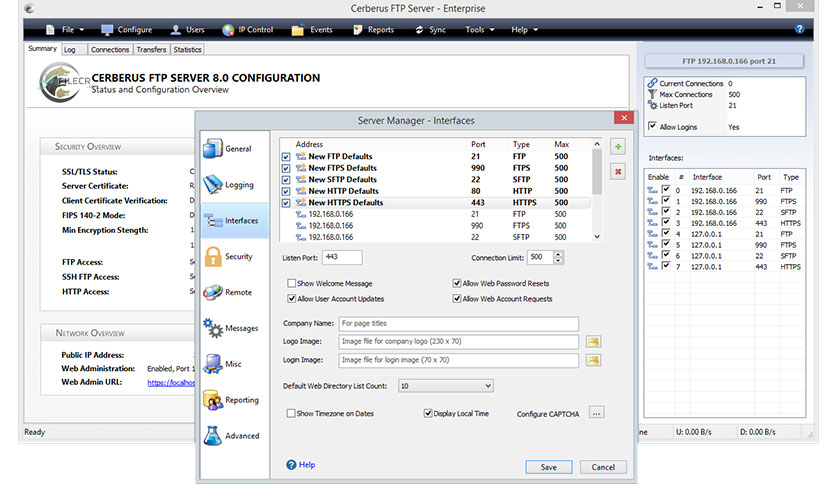Open Reports from the toolbar
Image resolution: width=836 pixels, height=484 pixels.
[374, 30]
